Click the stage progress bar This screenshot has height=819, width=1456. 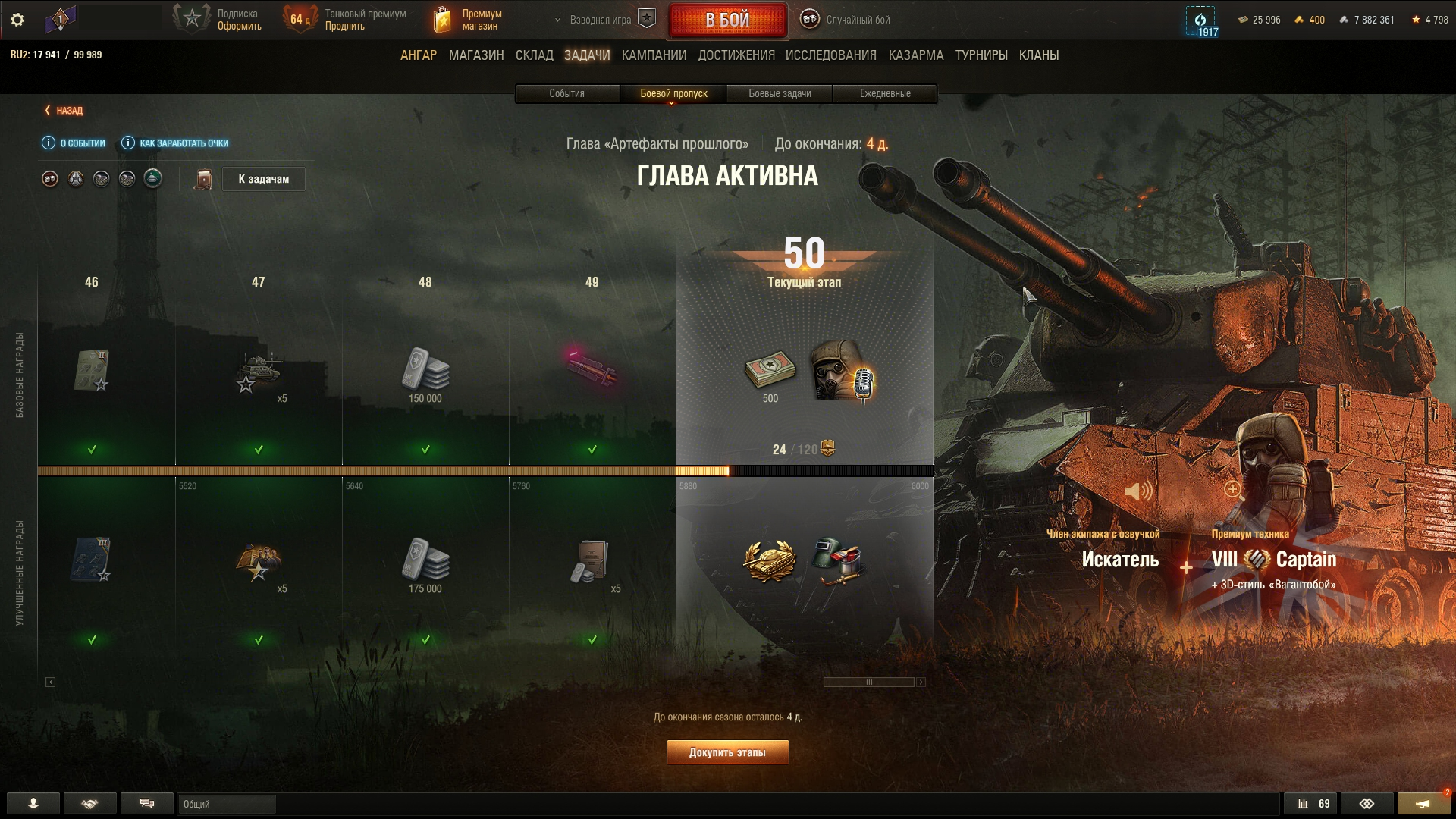click(485, 471)
